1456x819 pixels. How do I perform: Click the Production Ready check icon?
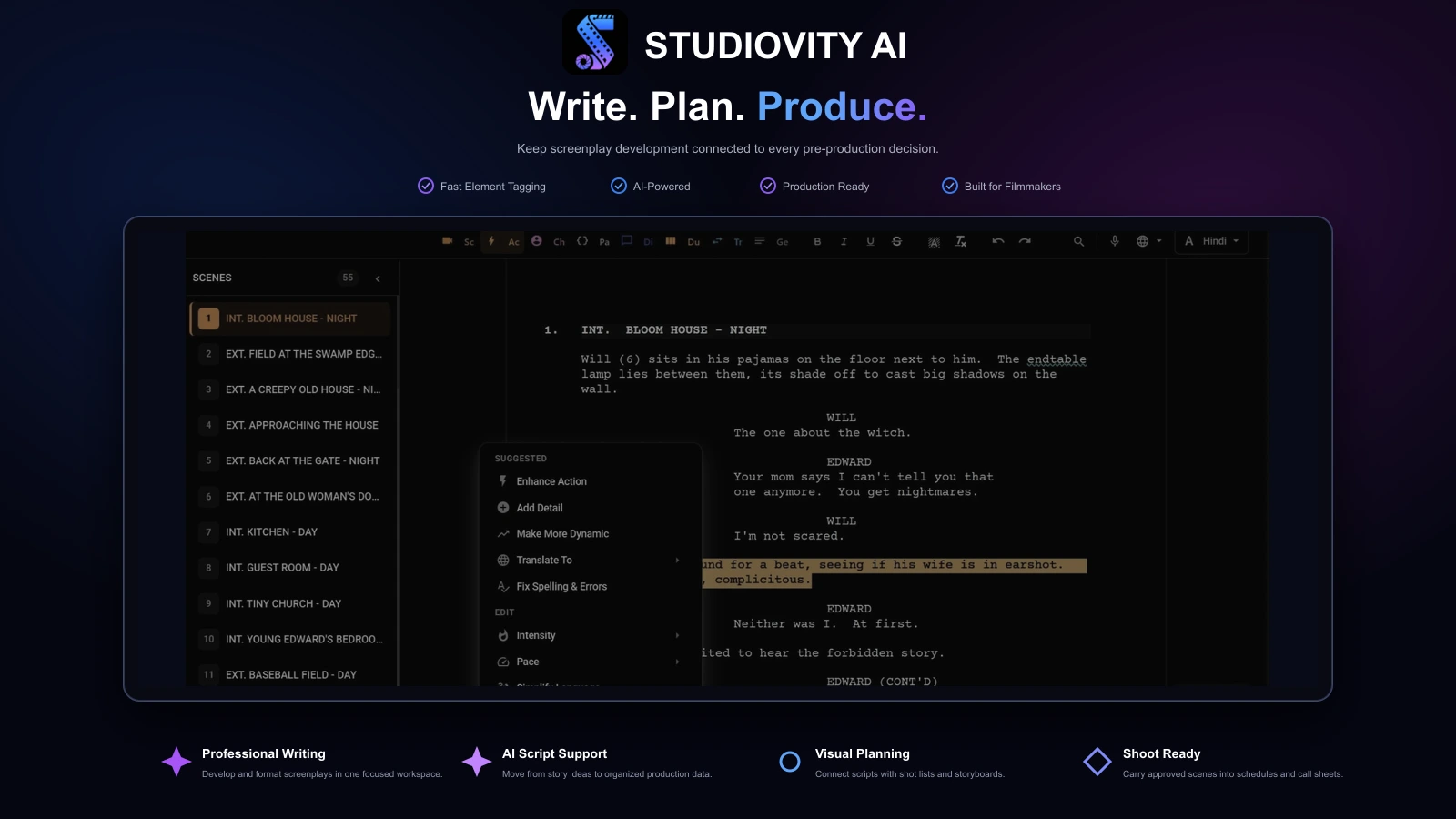coord(768,186)
